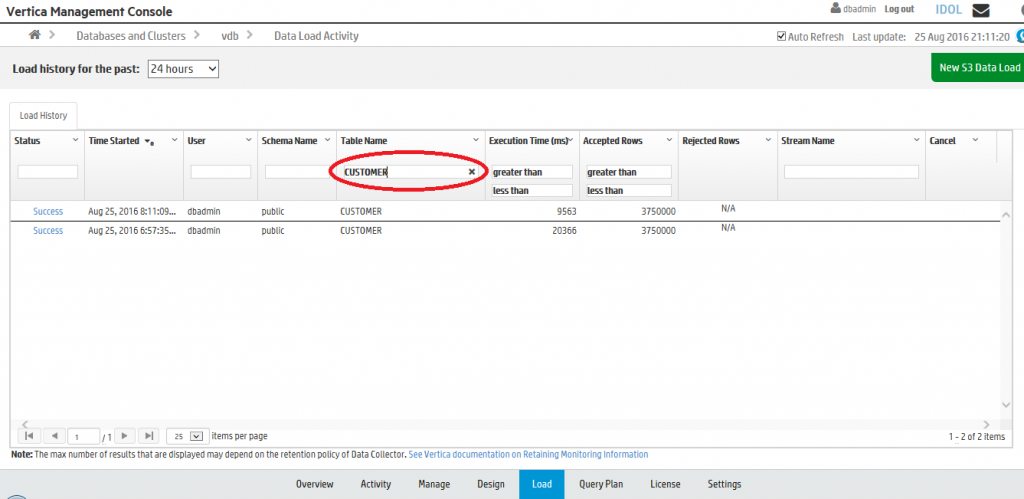Screen dimensions: 1024x499
Task: Focus Execution Time greater than field
Action: click(x=532, y=172)
